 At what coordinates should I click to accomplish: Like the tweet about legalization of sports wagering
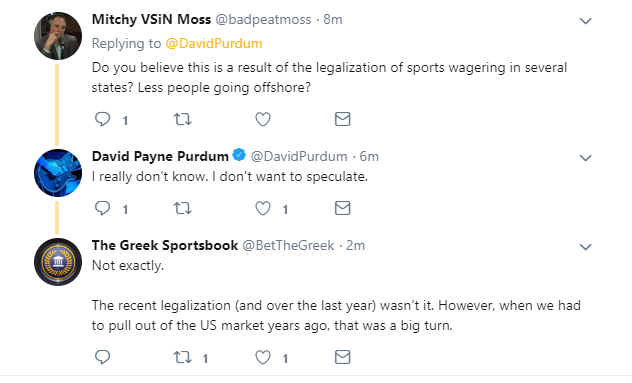click(x=263, y=119)
